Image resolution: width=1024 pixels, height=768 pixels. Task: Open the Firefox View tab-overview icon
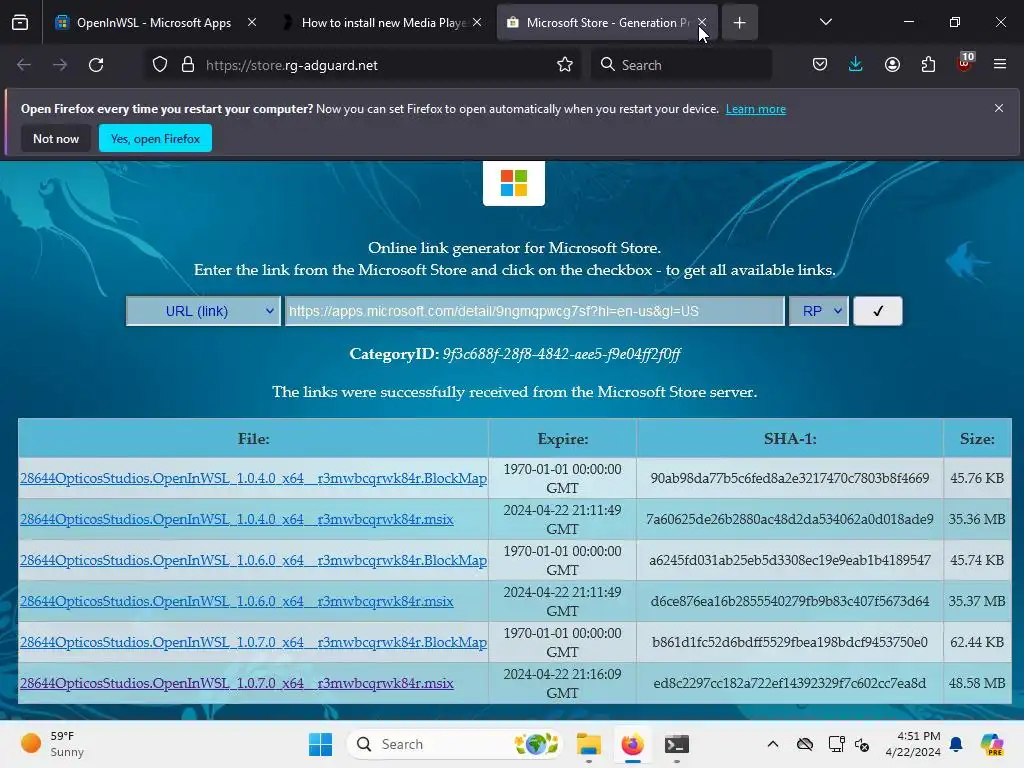[x=20, y=23]
